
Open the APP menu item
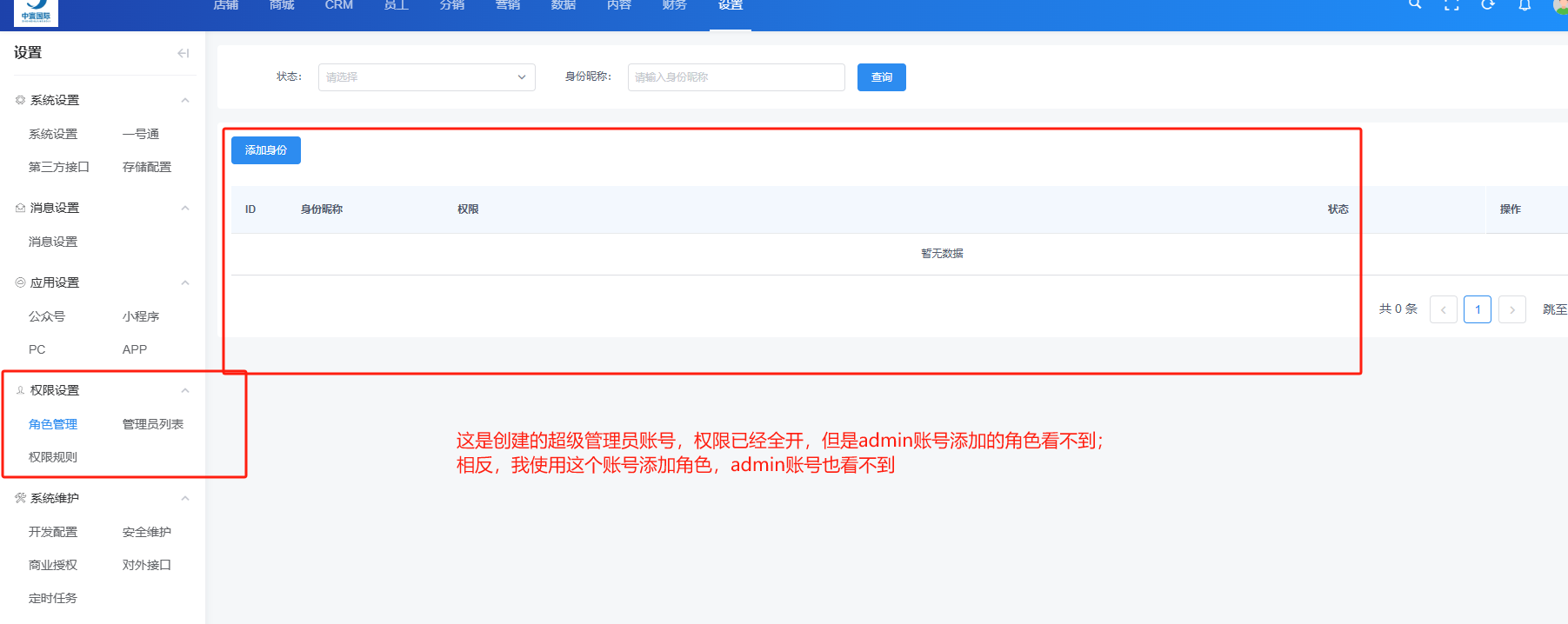[135, 349]
